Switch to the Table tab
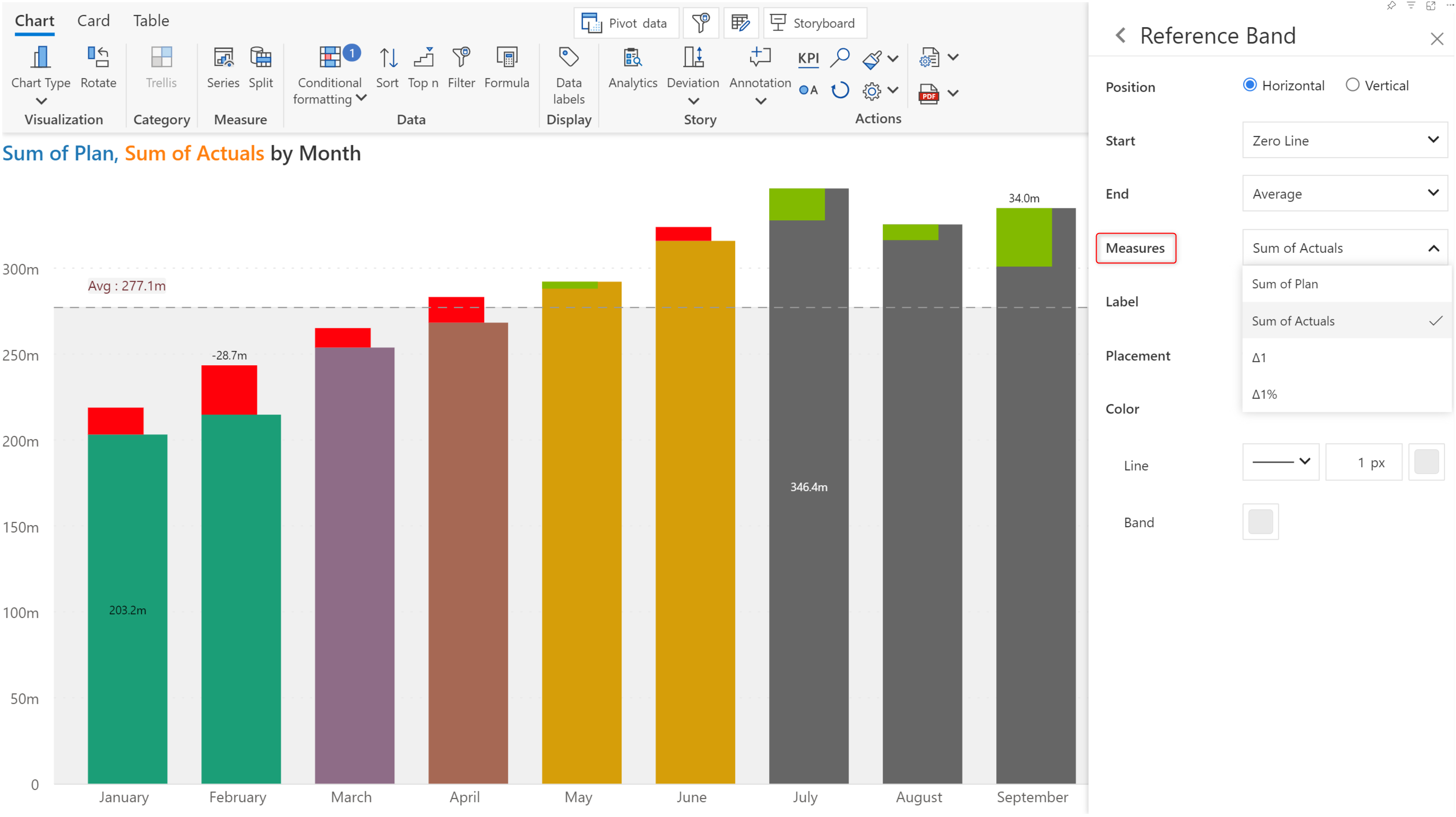 pyautogui.click(x=151, y=21)
